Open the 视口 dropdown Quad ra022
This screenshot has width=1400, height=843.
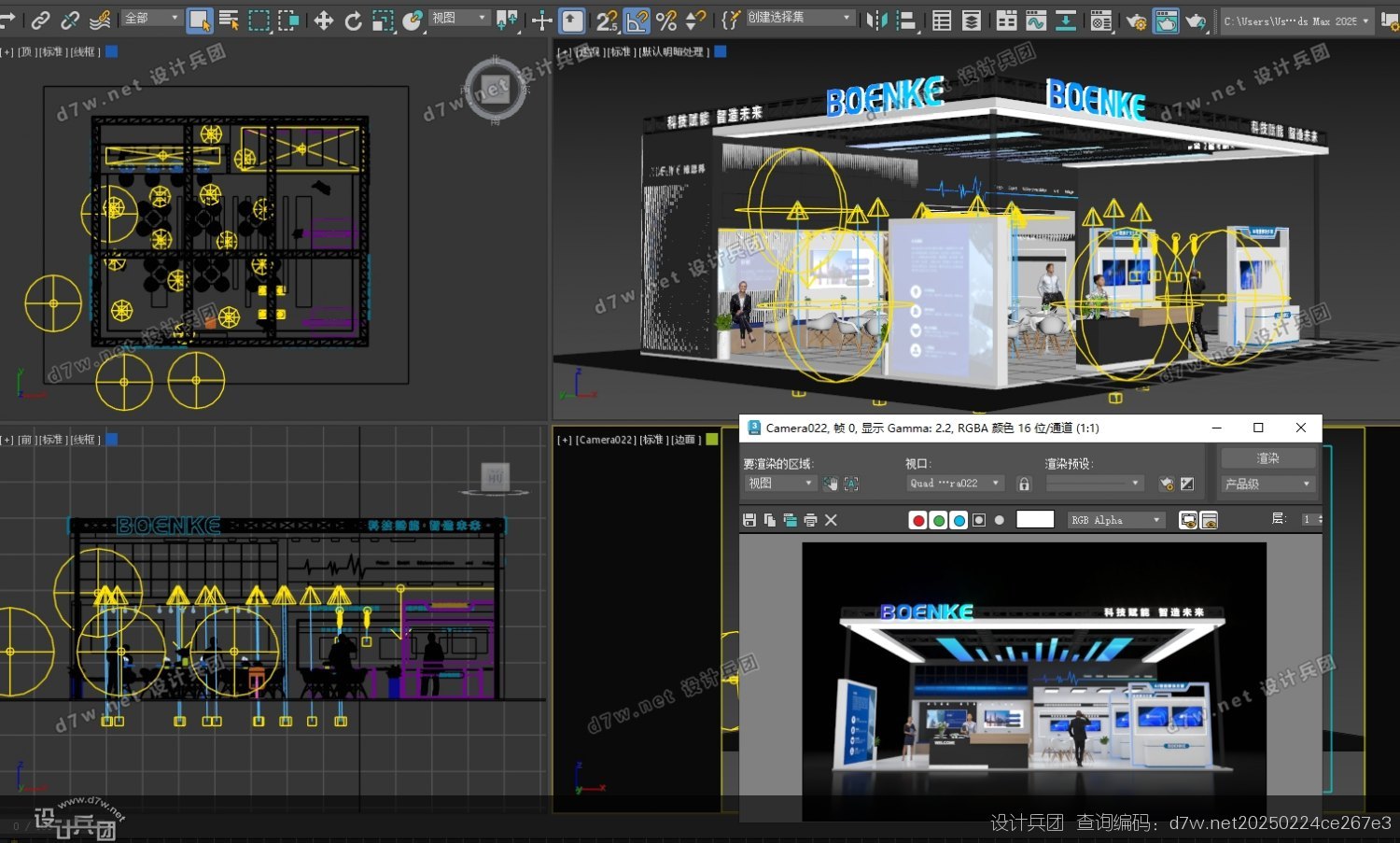955,483
